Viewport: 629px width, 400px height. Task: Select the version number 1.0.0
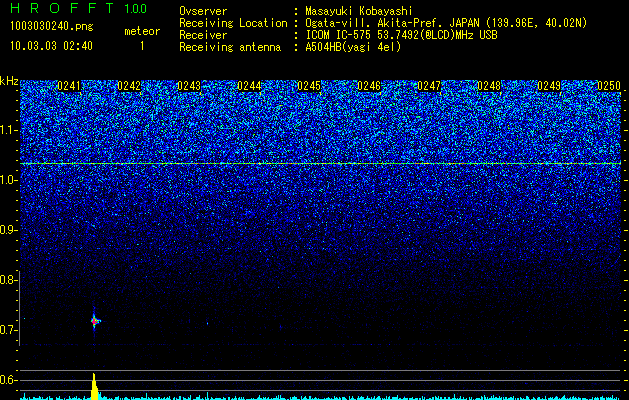136,9
